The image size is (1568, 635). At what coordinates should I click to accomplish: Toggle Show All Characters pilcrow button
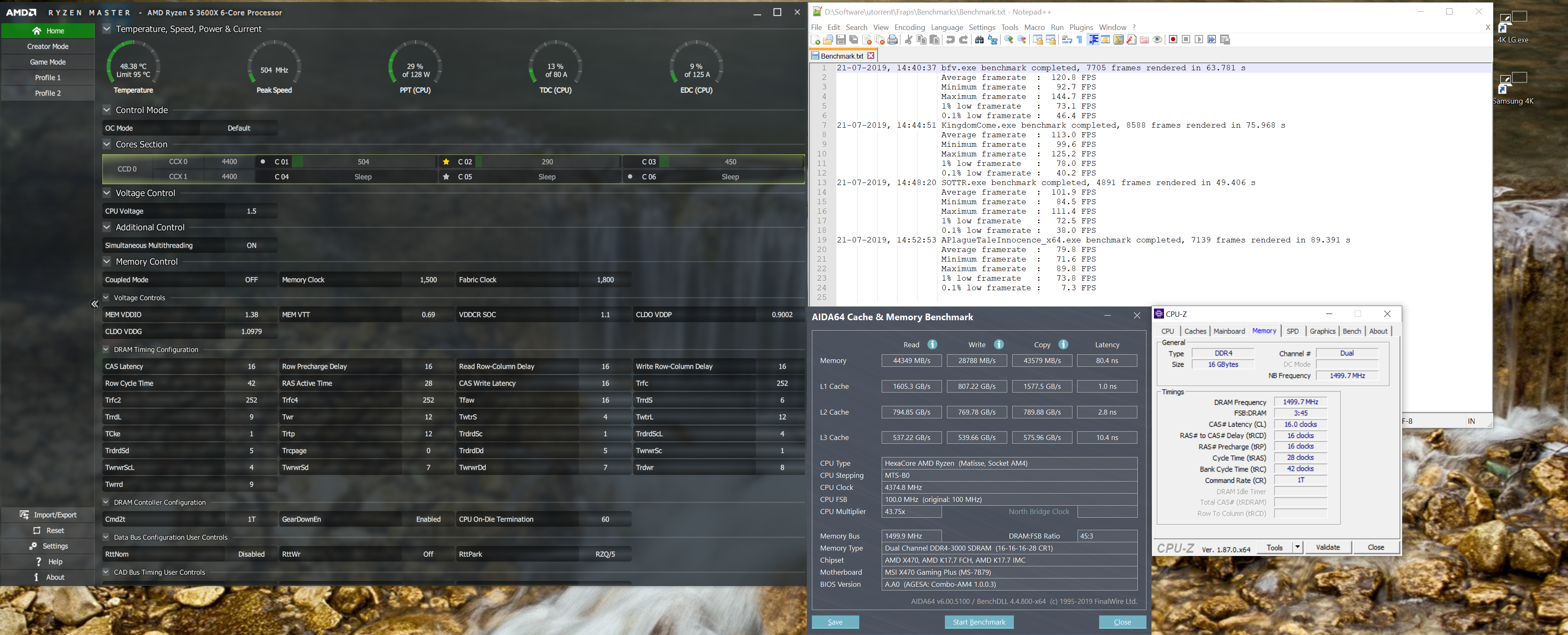click(1080, 40)
